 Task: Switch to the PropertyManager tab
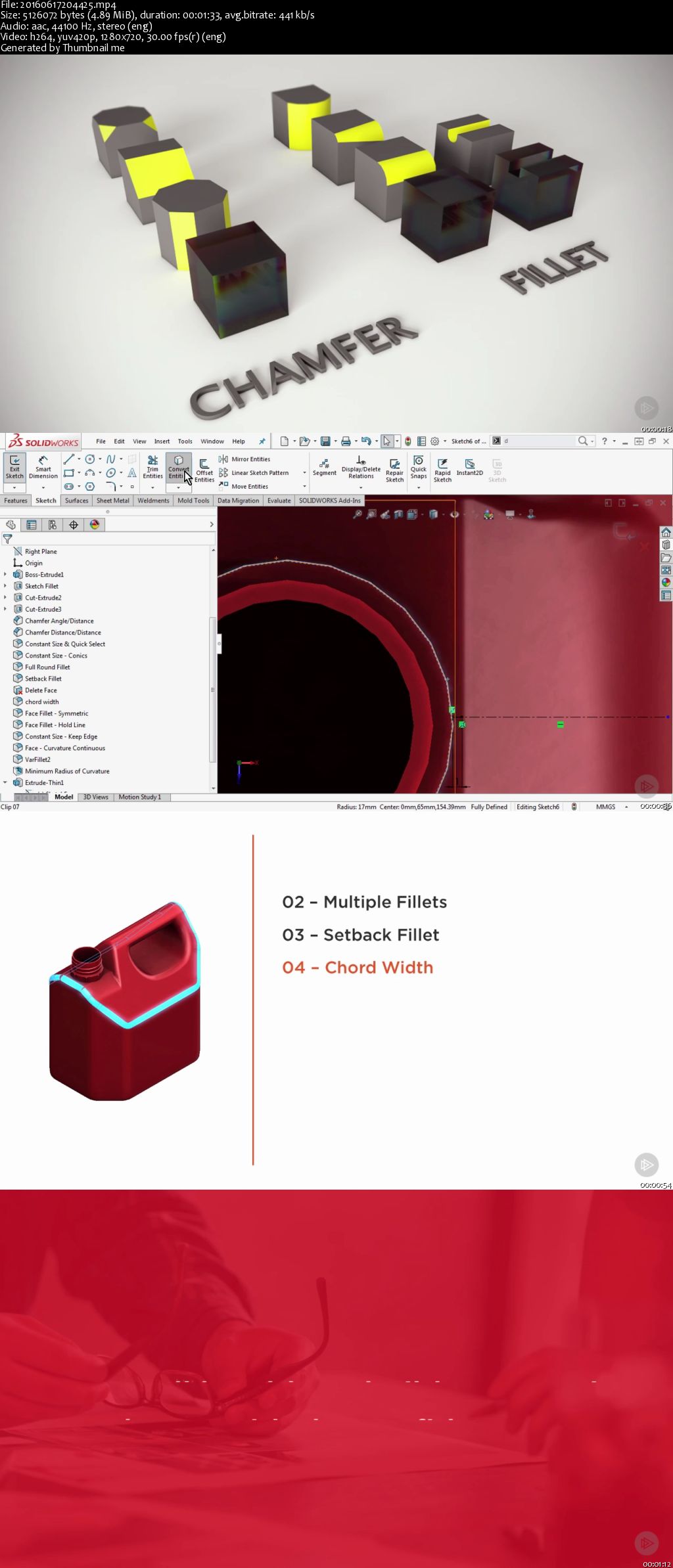pos(31,525)
